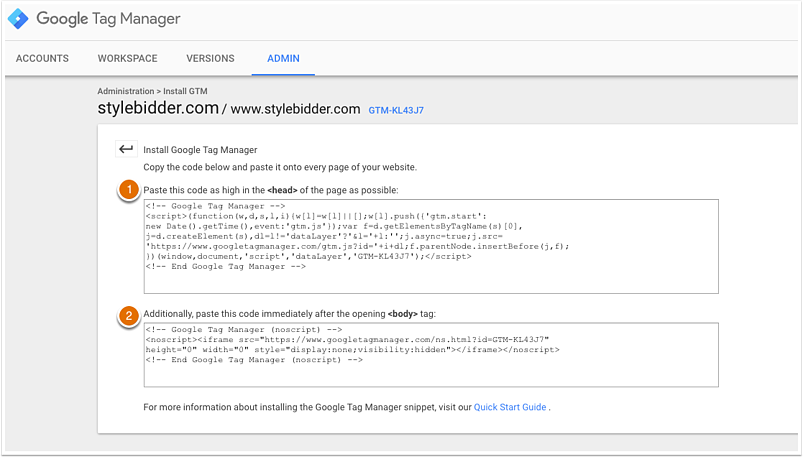Open the Quick Start Guide link
This screenshot has height=457, width=803.
510,407
